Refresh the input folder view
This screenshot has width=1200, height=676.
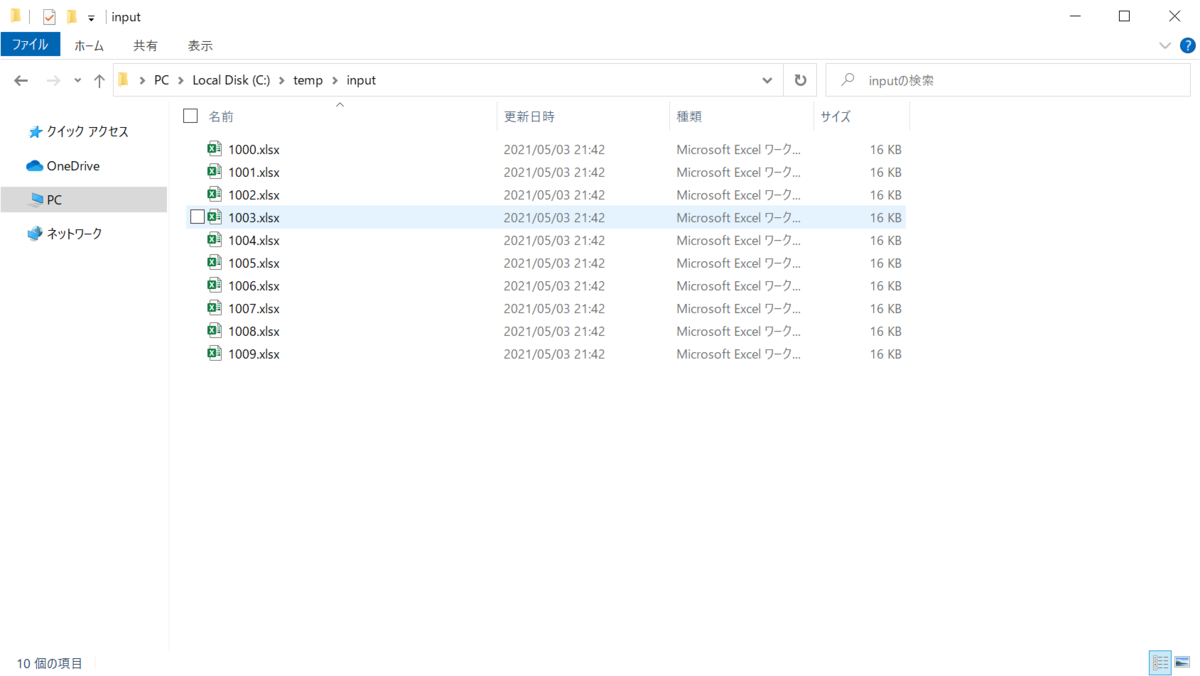coord(800,80)
